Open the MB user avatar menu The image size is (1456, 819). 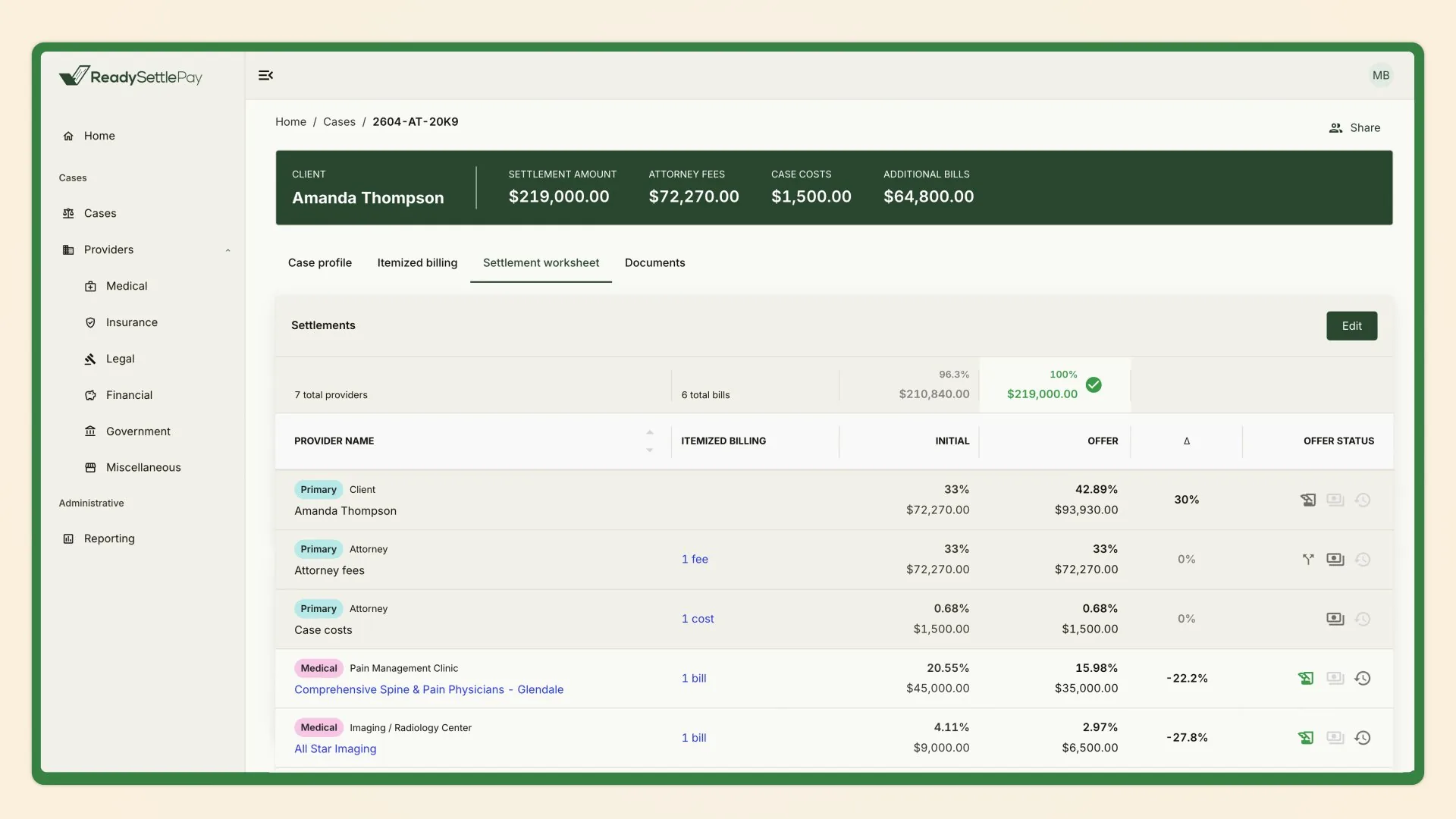pyautogui.click(x=1381, y=75)
